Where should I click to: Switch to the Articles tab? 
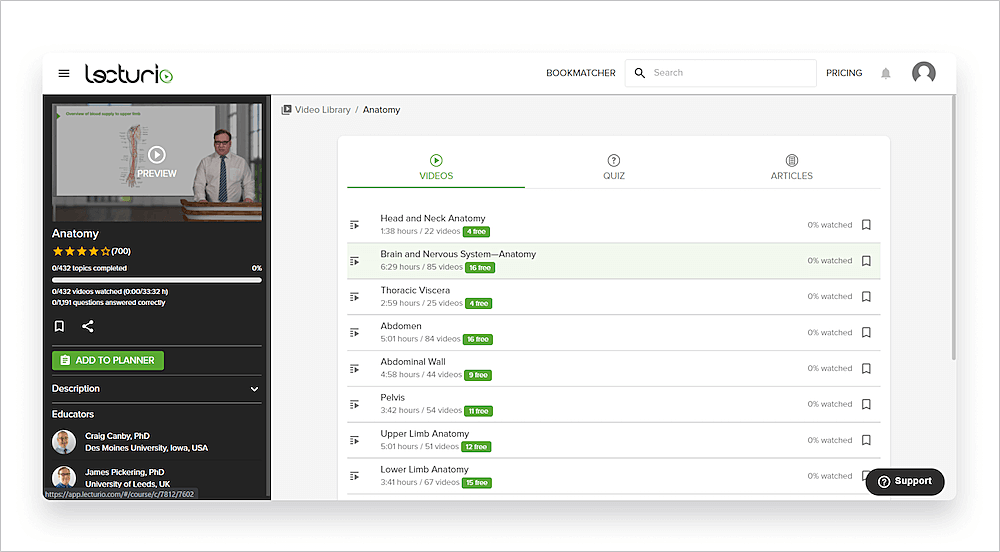791,167
